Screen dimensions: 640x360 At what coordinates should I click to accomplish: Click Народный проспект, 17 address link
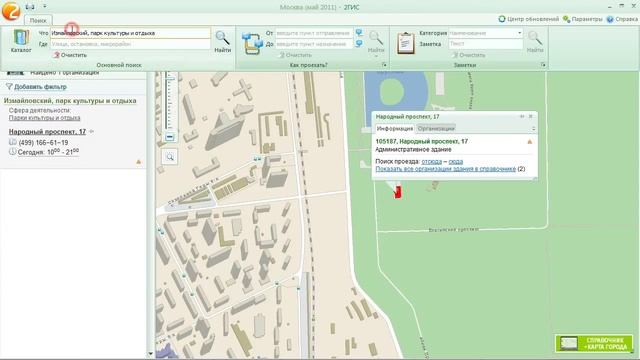[47, 132]
